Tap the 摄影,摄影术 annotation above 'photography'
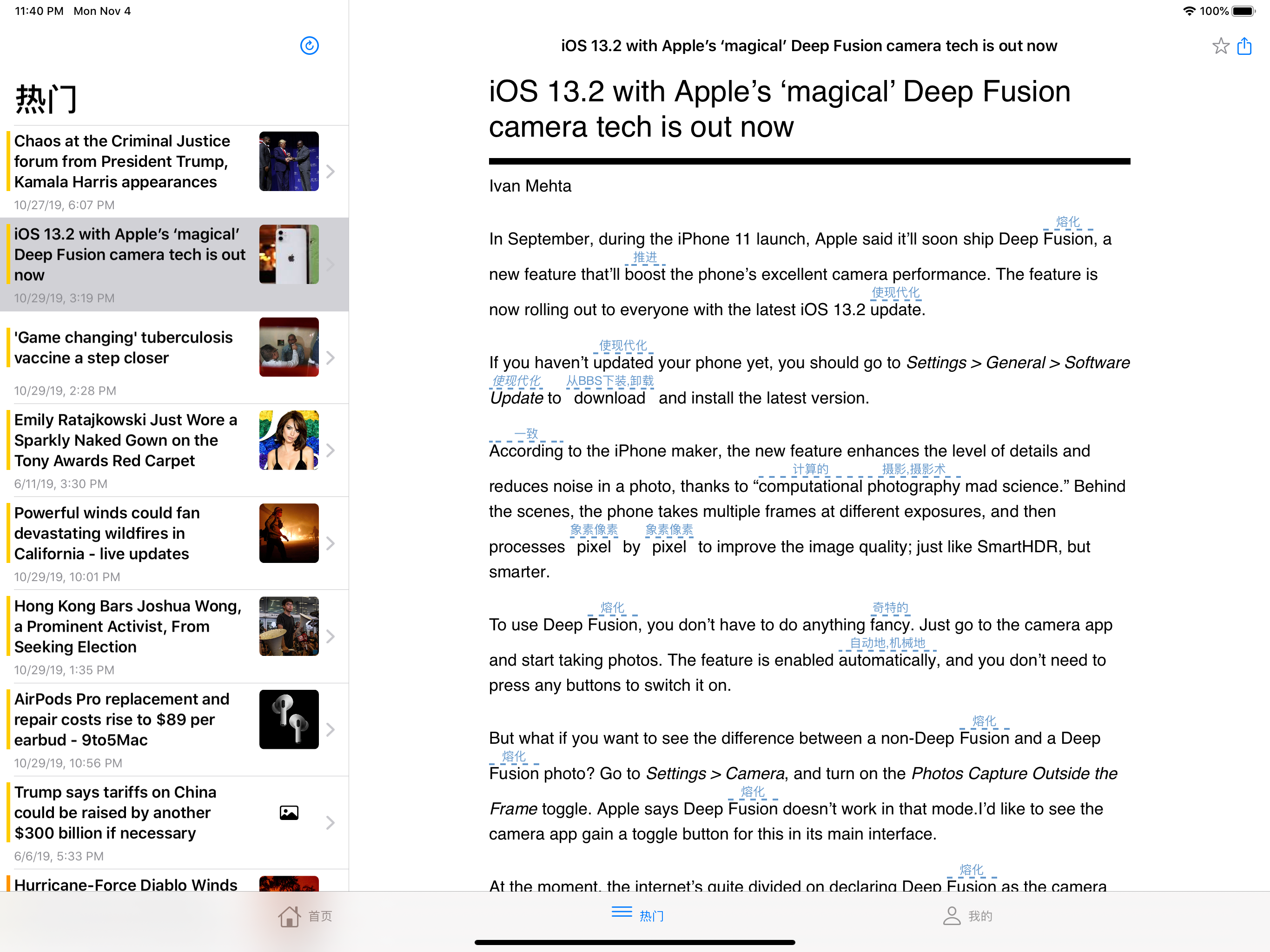1270x952 pixels. [913, 469]
